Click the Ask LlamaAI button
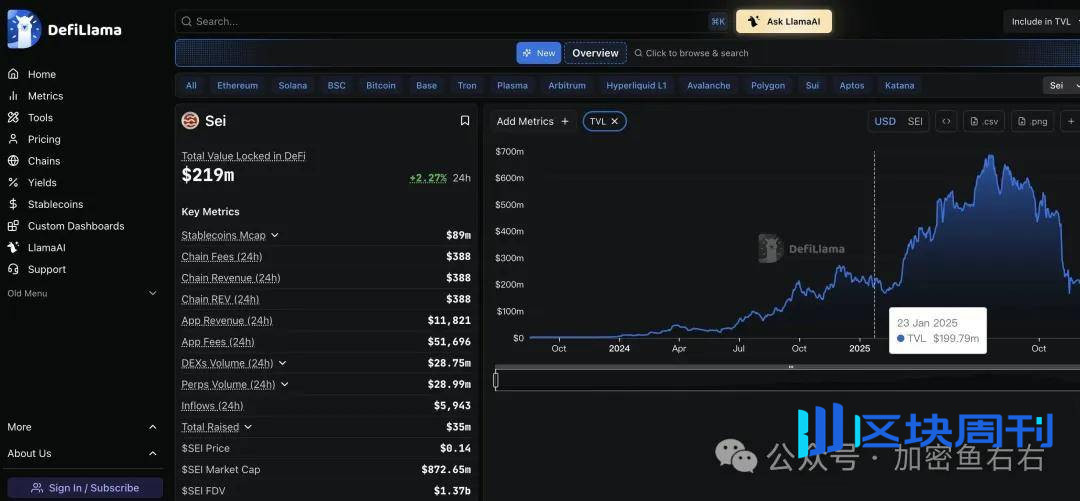Image resolution: width=1080 pixels, height=501 pixels. [x=784, y=21]
